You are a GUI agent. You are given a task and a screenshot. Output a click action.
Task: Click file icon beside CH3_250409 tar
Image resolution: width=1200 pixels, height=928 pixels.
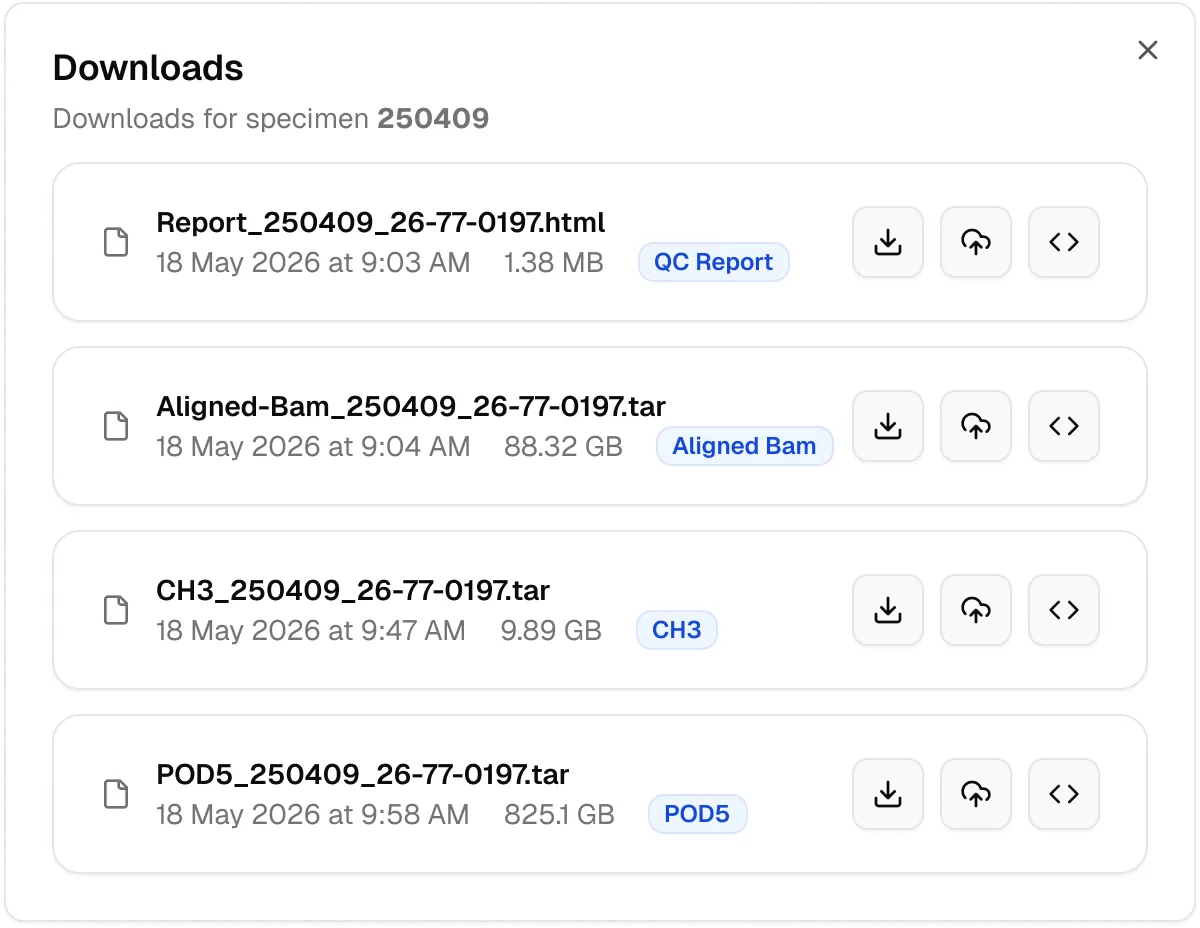tap(117, 610)
